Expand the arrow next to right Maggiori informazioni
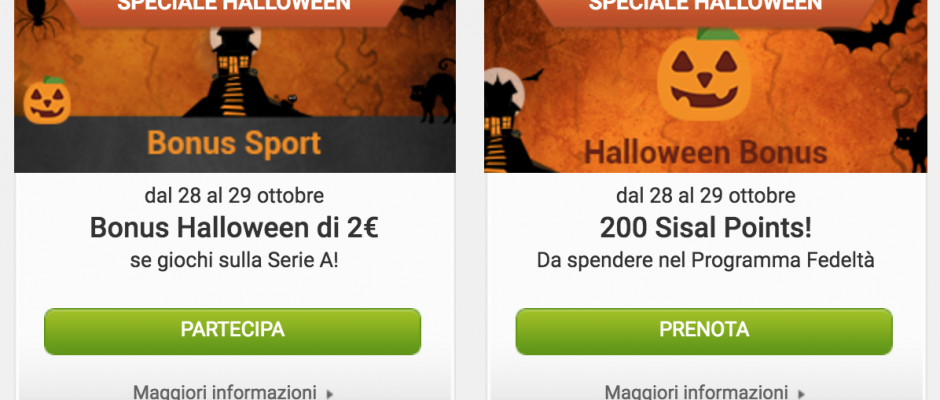This screenshot has width=940, height=400. [801, 394]
